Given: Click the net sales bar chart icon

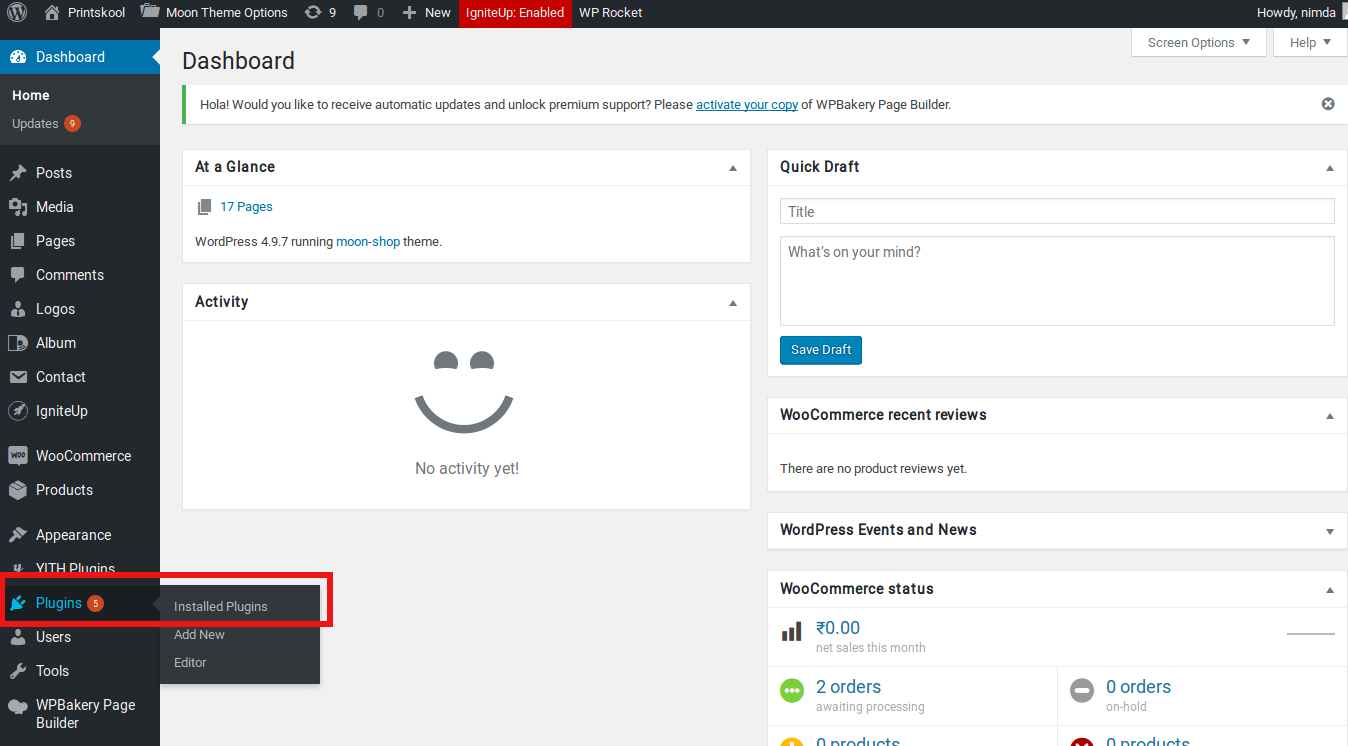Looking at the screenshot, I should pyautogui.click(x=791, y=632).
